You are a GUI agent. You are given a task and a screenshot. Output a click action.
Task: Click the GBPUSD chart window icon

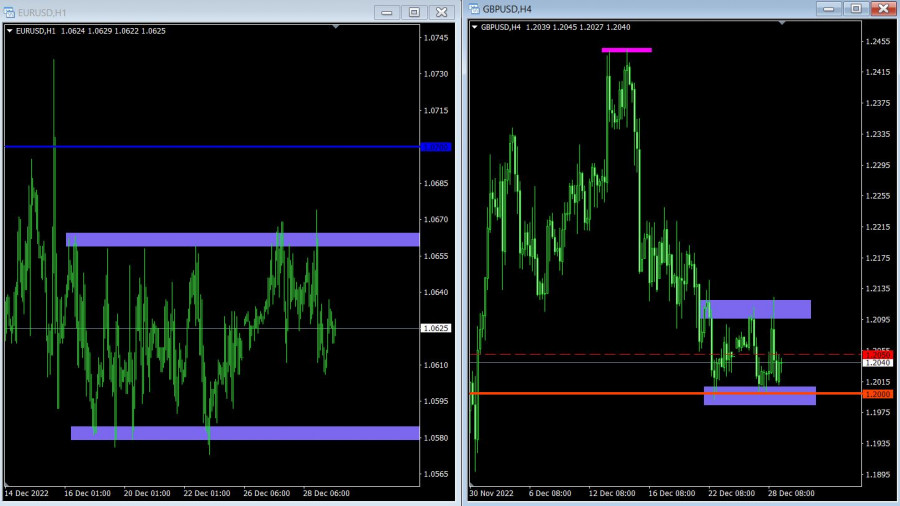point(474,9)
